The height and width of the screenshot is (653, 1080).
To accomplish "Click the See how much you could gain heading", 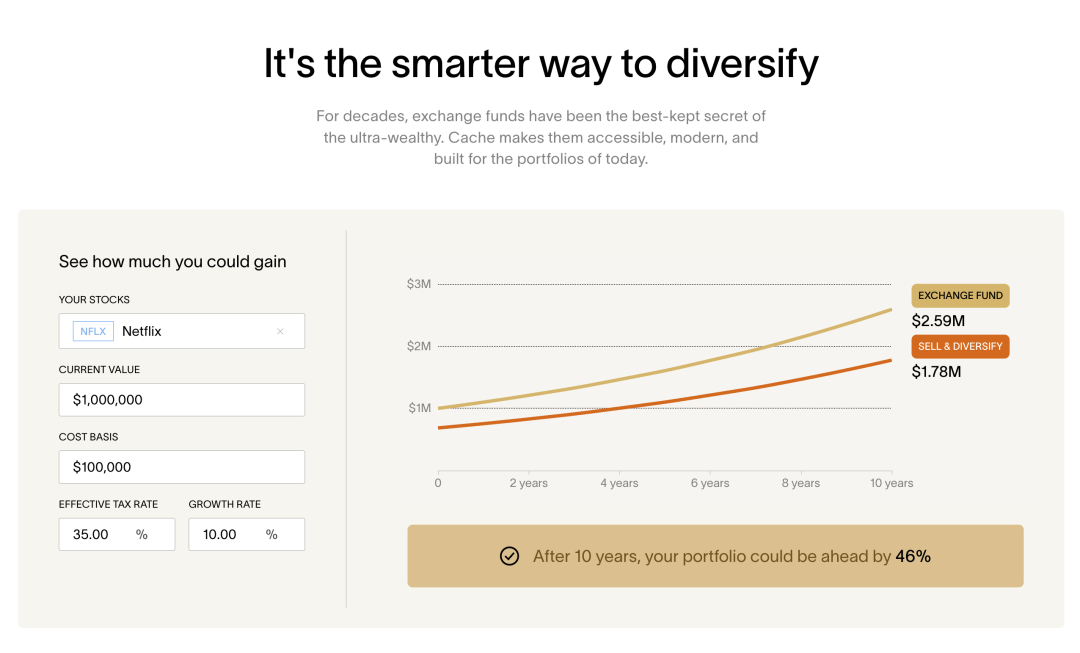I will 173,262.
